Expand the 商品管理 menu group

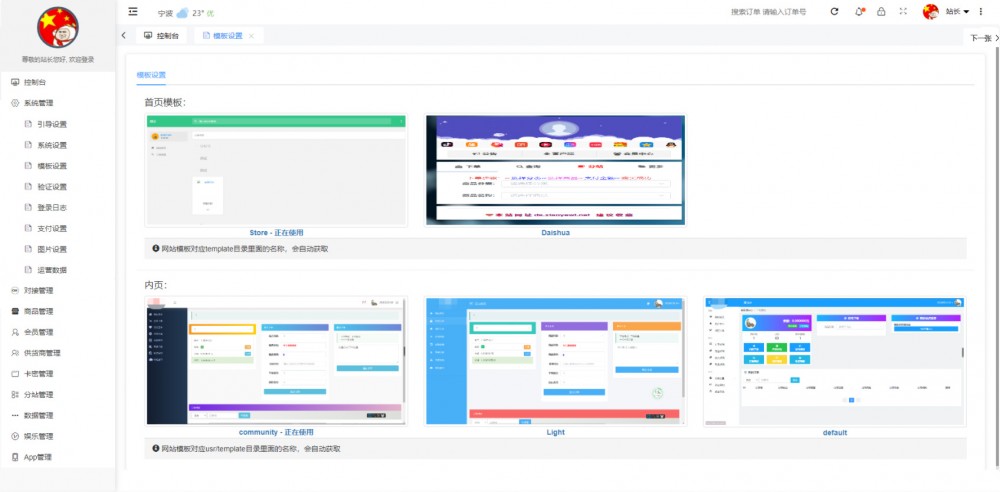[38, 311]
